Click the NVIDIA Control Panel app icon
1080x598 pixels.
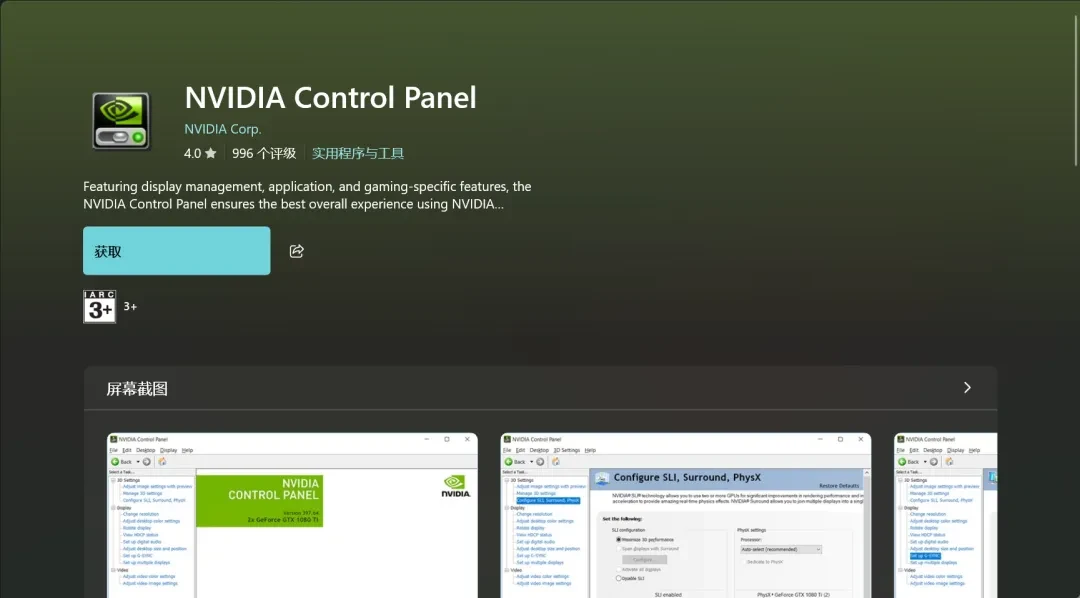click(121, 121)
